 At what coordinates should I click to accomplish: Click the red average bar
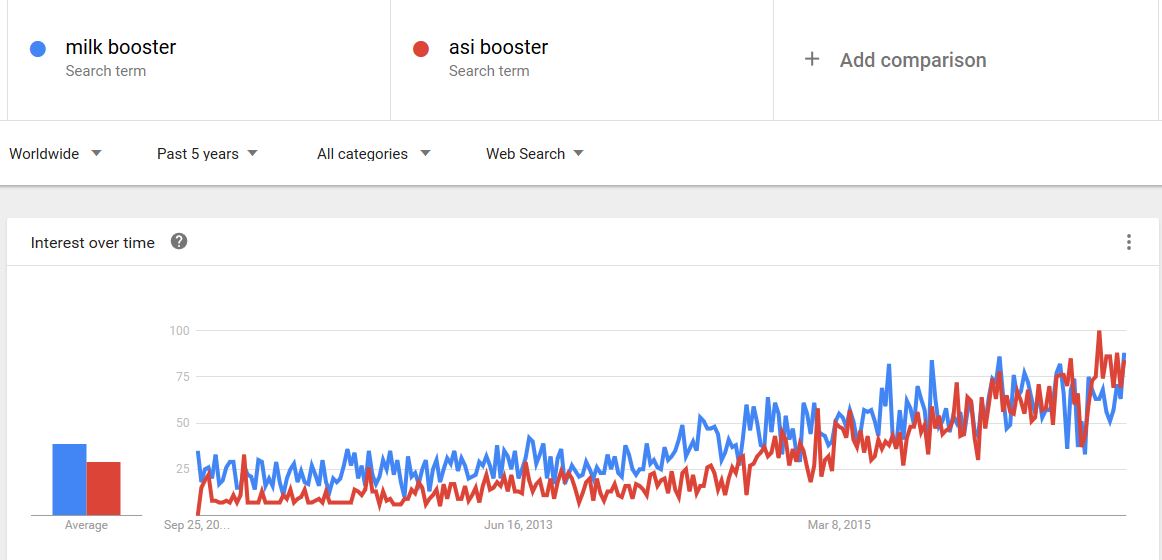pos(103,488)
